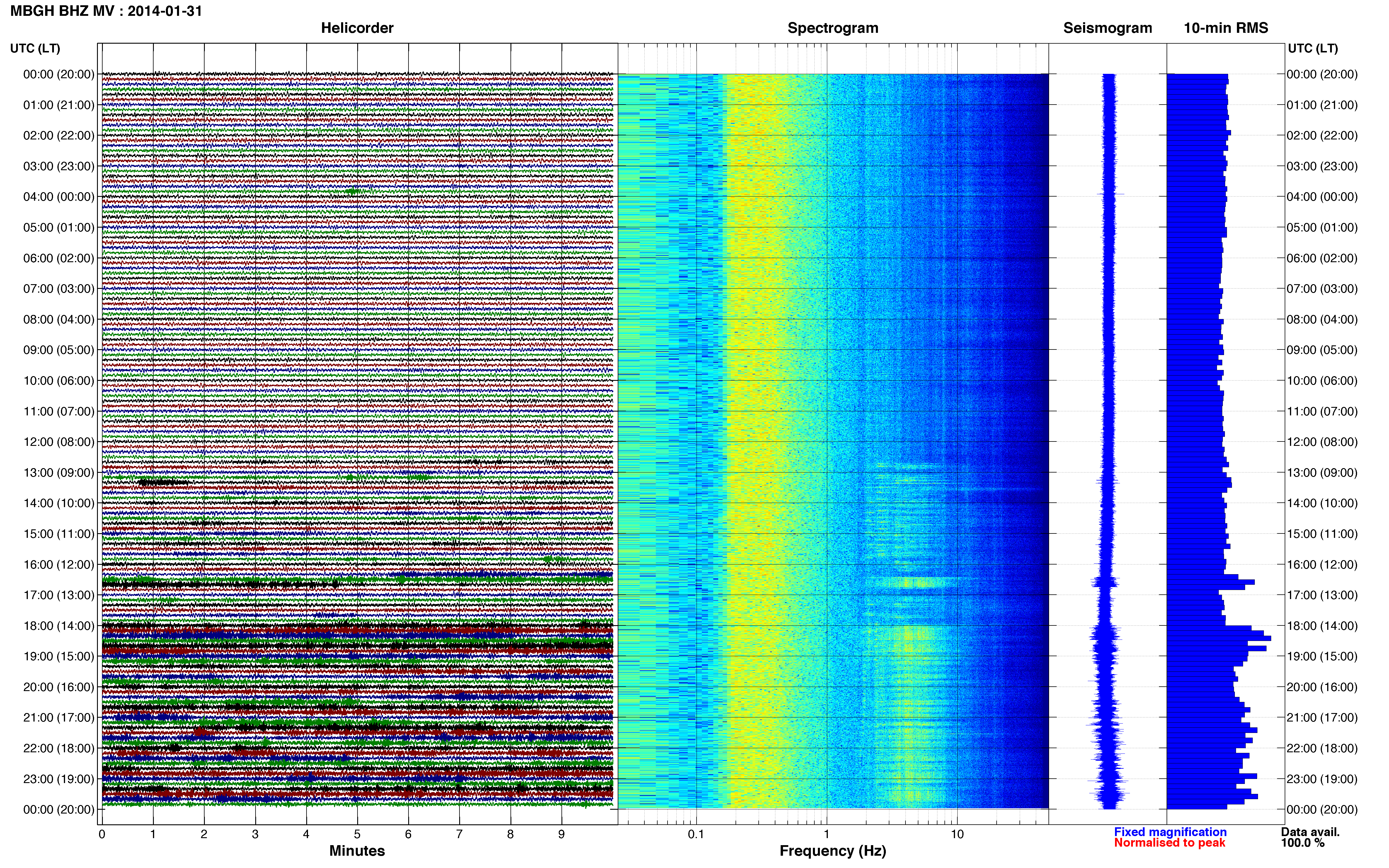Image resolution: width=1389 pixels, height=868 pixels.
Task: Click the right 19:00 (15:00) time label
Action: tap(1322, 656)
